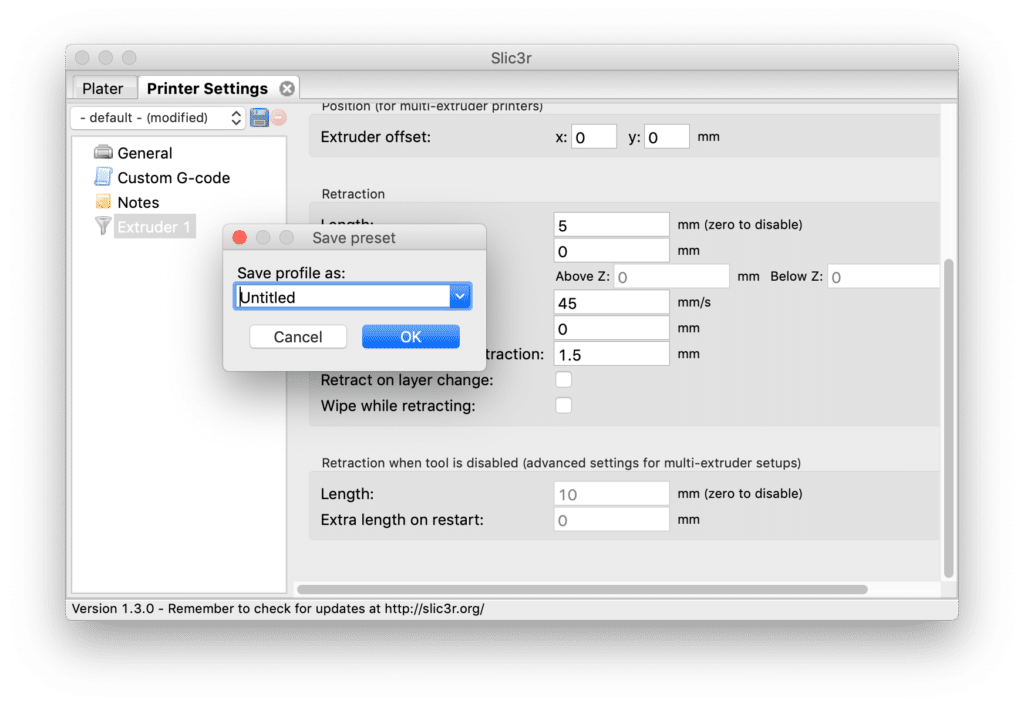
Task: Click the Custom G-code document icon
Action: (103, 177)
